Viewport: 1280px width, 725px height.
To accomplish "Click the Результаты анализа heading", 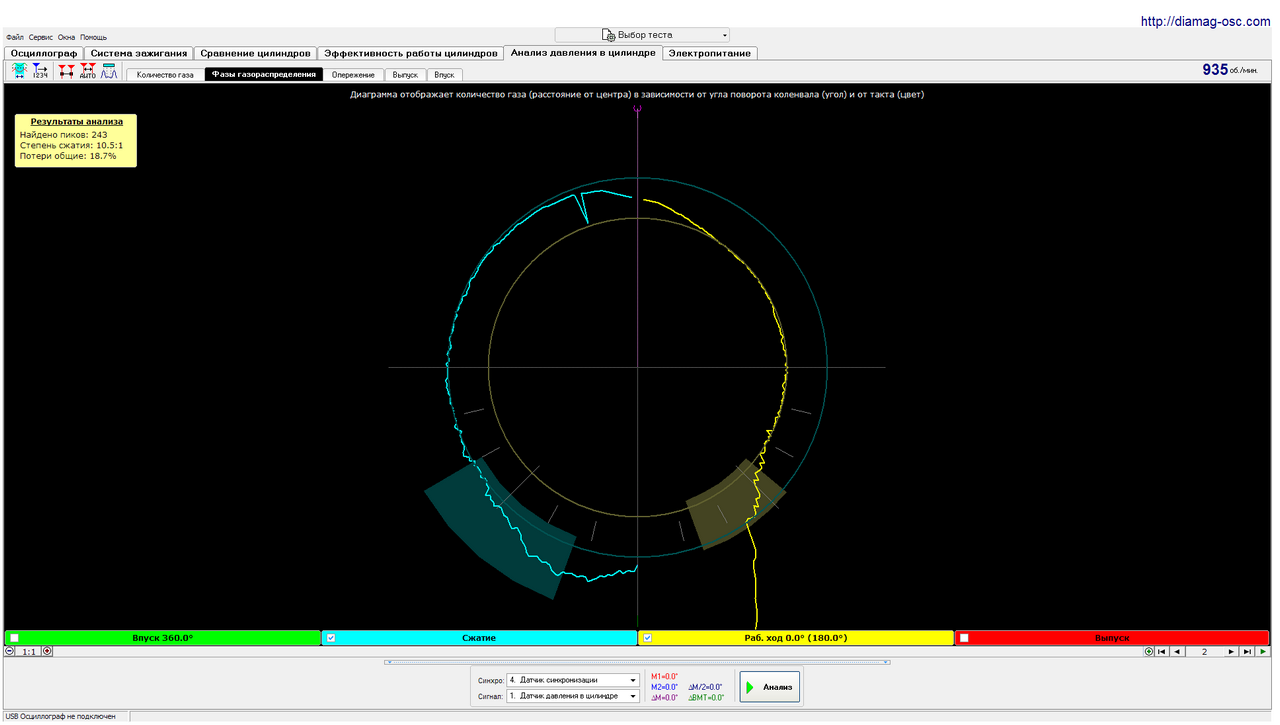I will click(x=77, y=121).
